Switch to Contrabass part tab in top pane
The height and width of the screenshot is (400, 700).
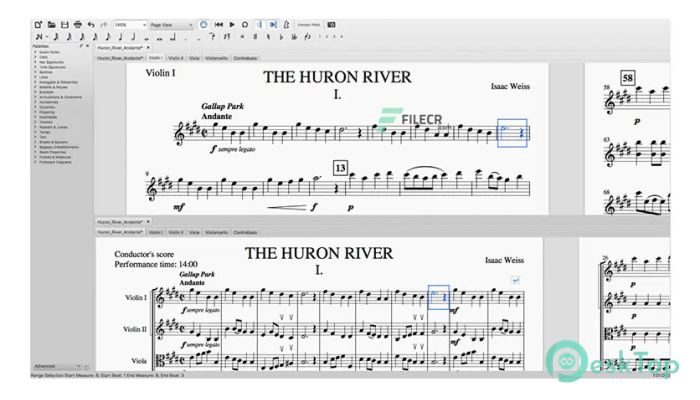(x=245, y=58)
